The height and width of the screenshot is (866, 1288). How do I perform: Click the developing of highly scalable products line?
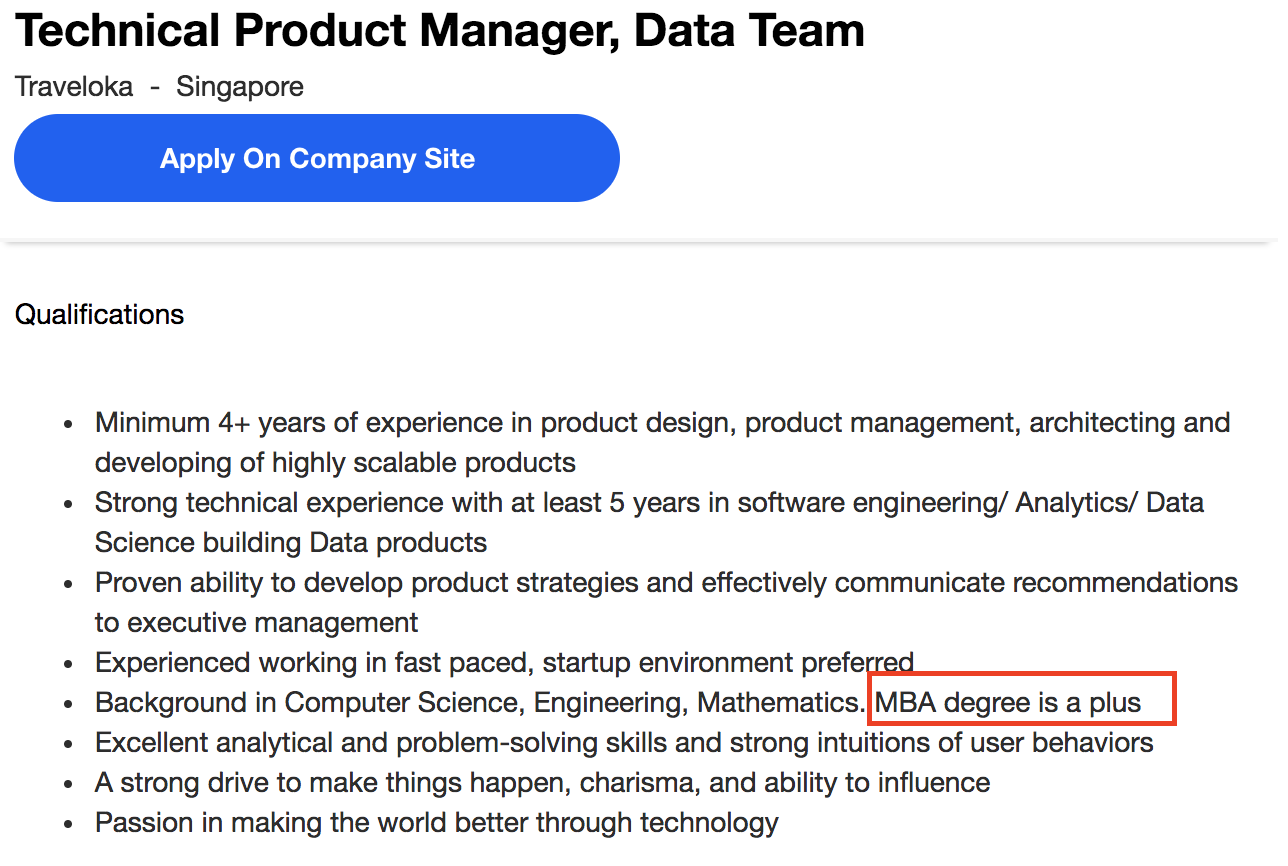coord(335,462)
